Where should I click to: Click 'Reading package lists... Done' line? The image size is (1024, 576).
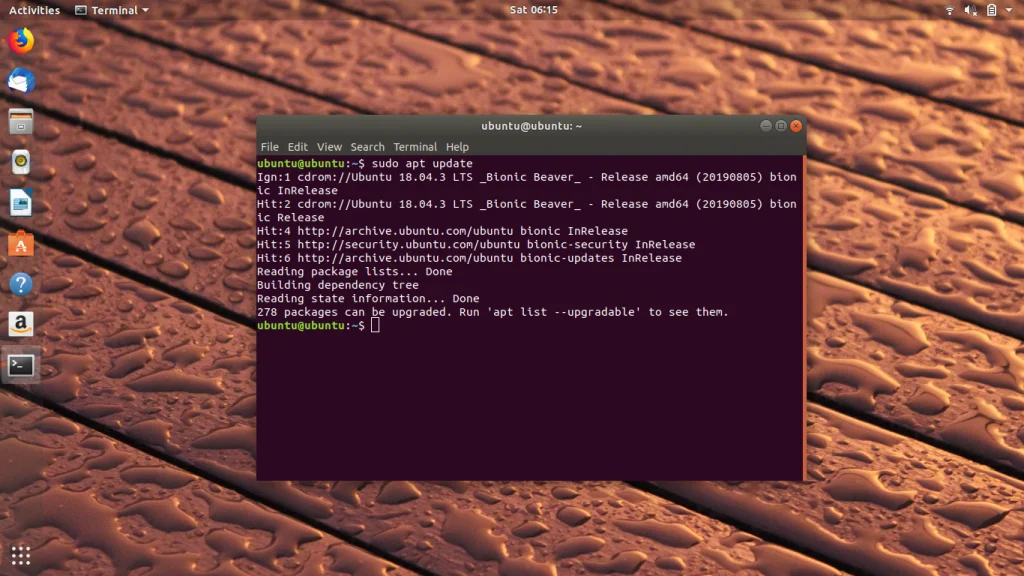pos(355,271)
